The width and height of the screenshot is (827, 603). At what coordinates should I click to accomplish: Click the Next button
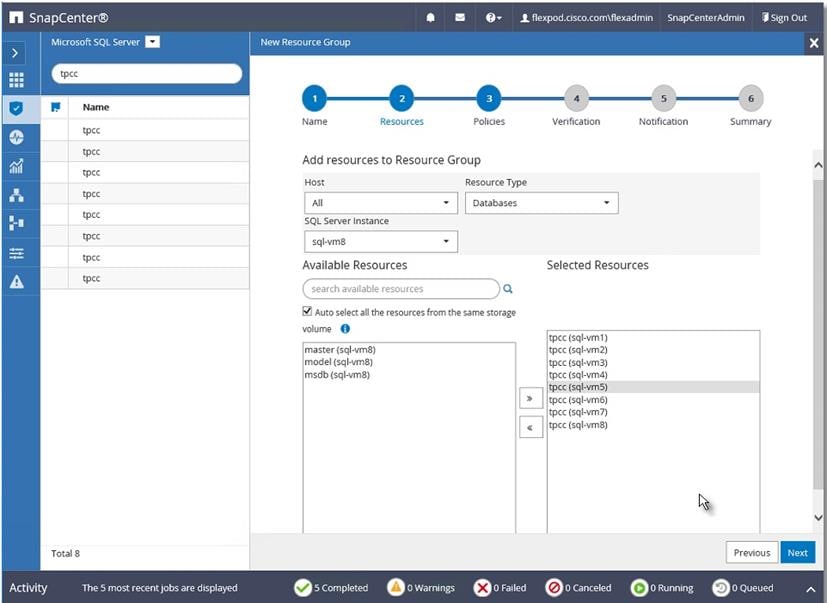(x=797, y=552)
